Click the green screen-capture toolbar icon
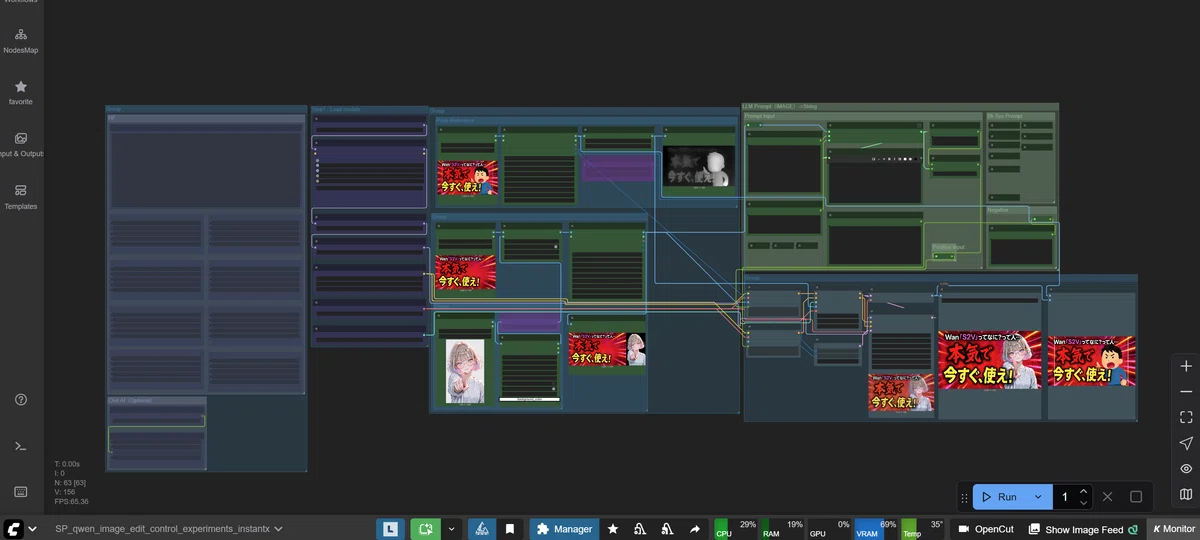This screenshot has height=540, width=1200. pyautogui.click(x=425, y=529)
